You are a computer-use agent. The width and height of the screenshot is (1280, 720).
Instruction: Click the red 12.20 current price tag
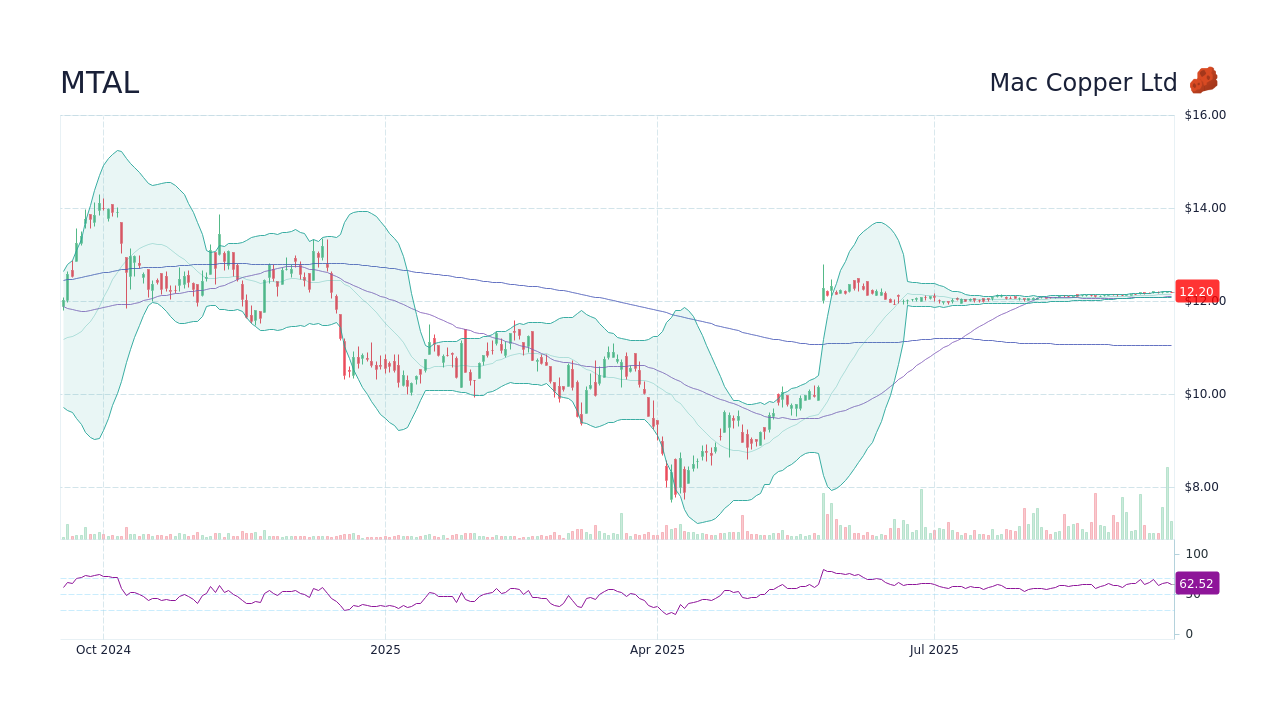[x=1197, y=291]
